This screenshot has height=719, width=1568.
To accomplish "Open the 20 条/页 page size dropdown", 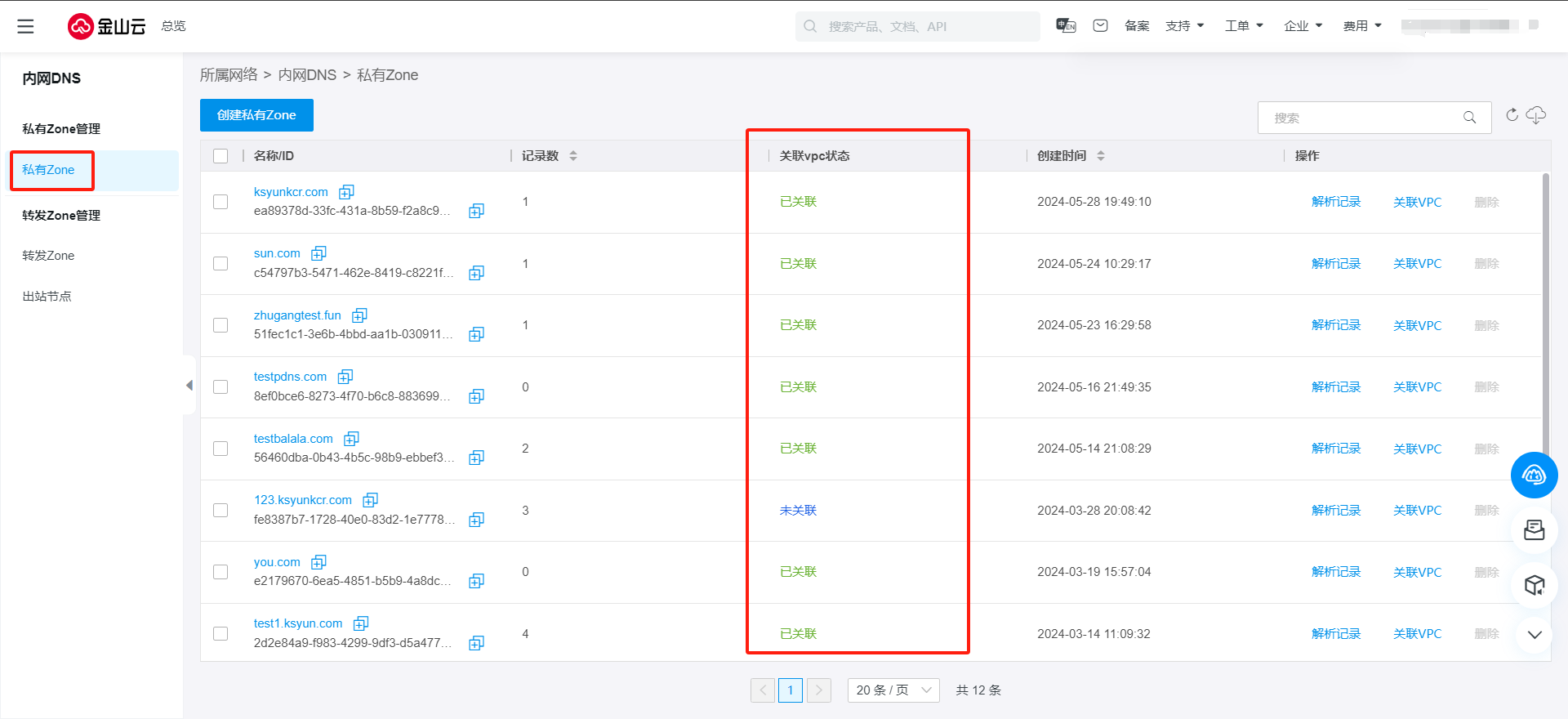I will [x=893, y=690].
